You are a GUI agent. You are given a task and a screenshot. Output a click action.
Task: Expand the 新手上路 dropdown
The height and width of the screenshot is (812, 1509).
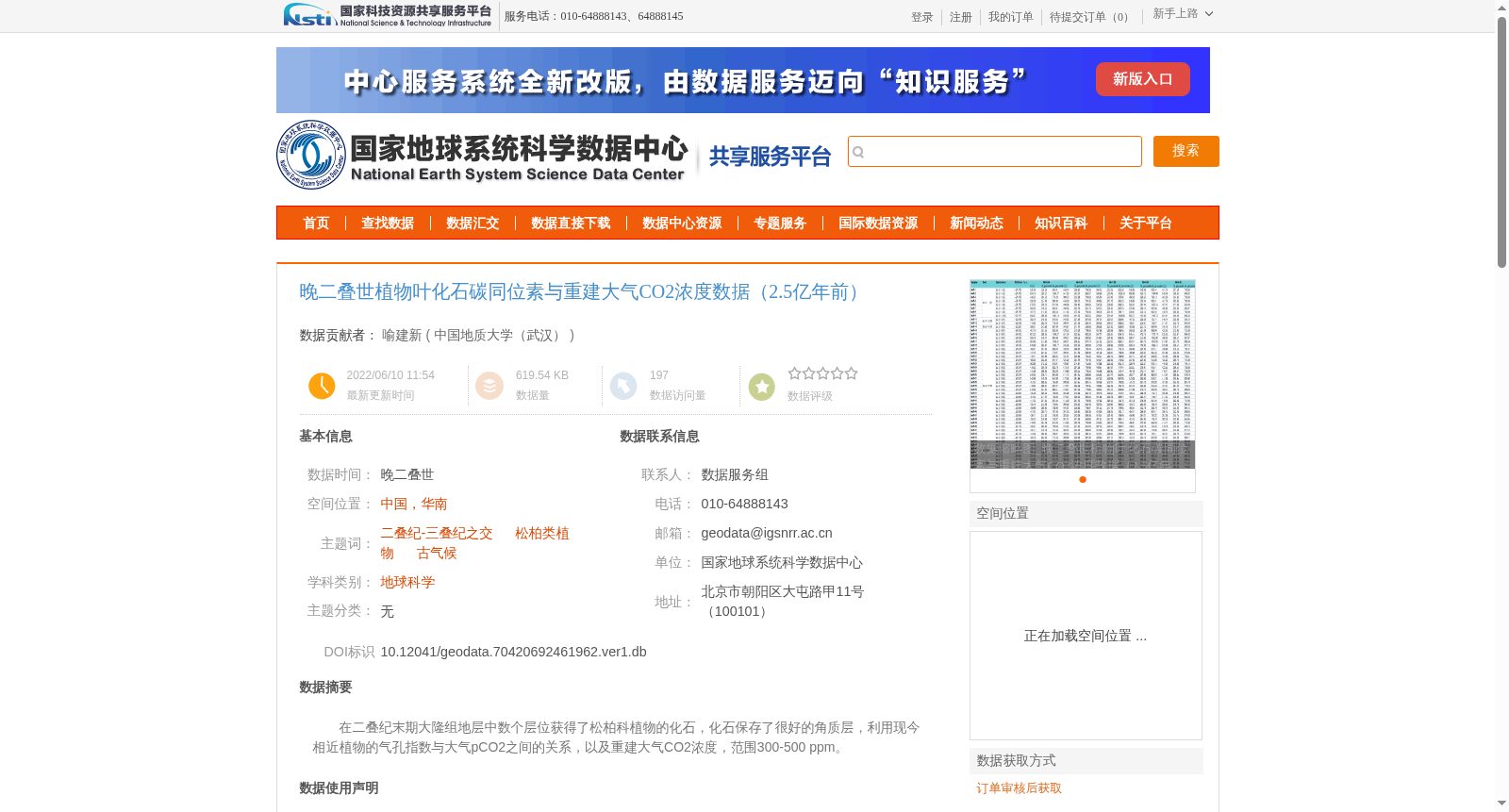pyautogui.click(x=1183, y=14)
